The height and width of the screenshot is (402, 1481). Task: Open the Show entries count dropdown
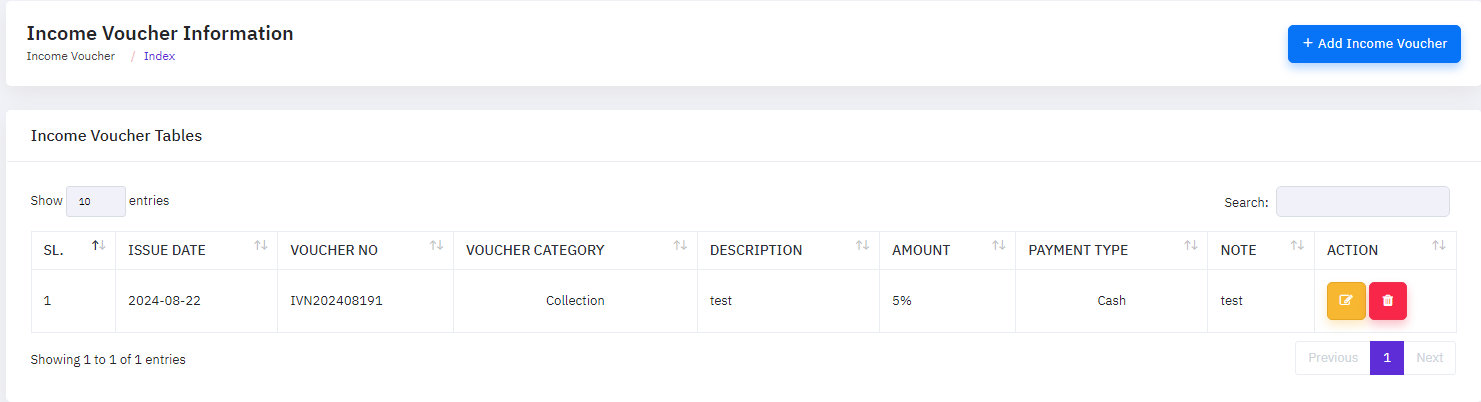pyautogui.click(x=96, y=201)
